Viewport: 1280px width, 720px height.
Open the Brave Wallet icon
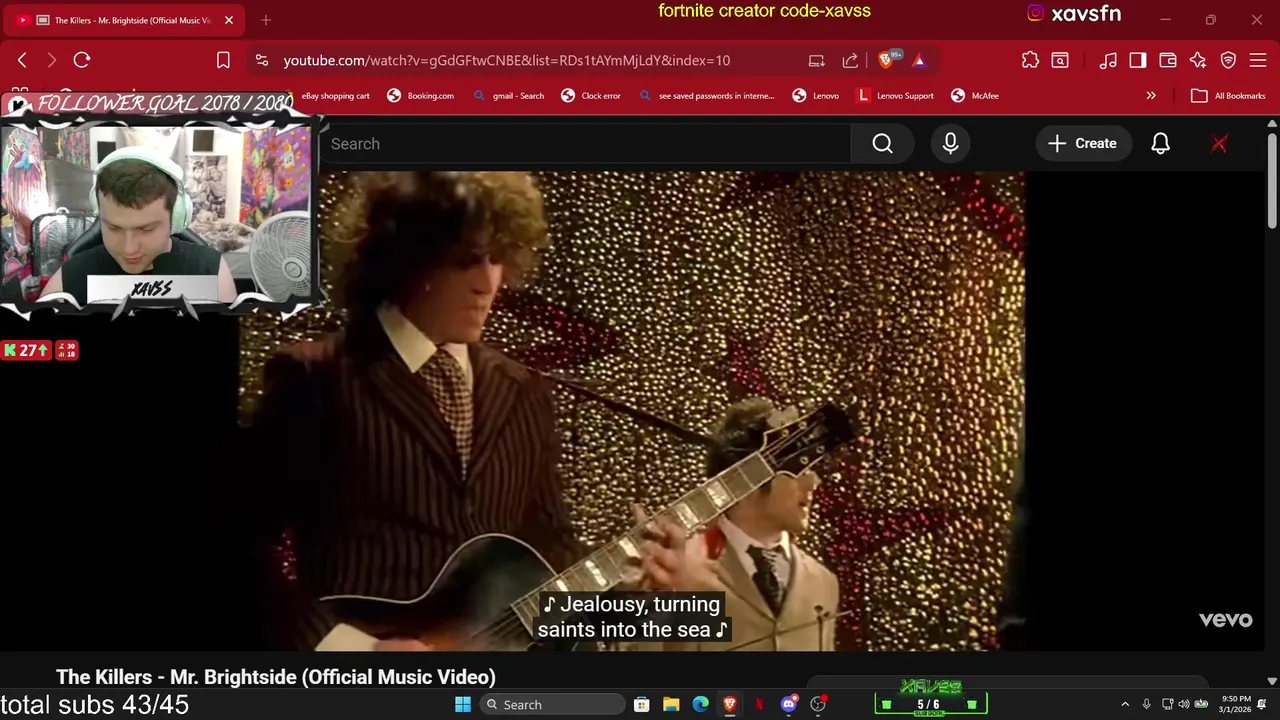coord(1167,60)
